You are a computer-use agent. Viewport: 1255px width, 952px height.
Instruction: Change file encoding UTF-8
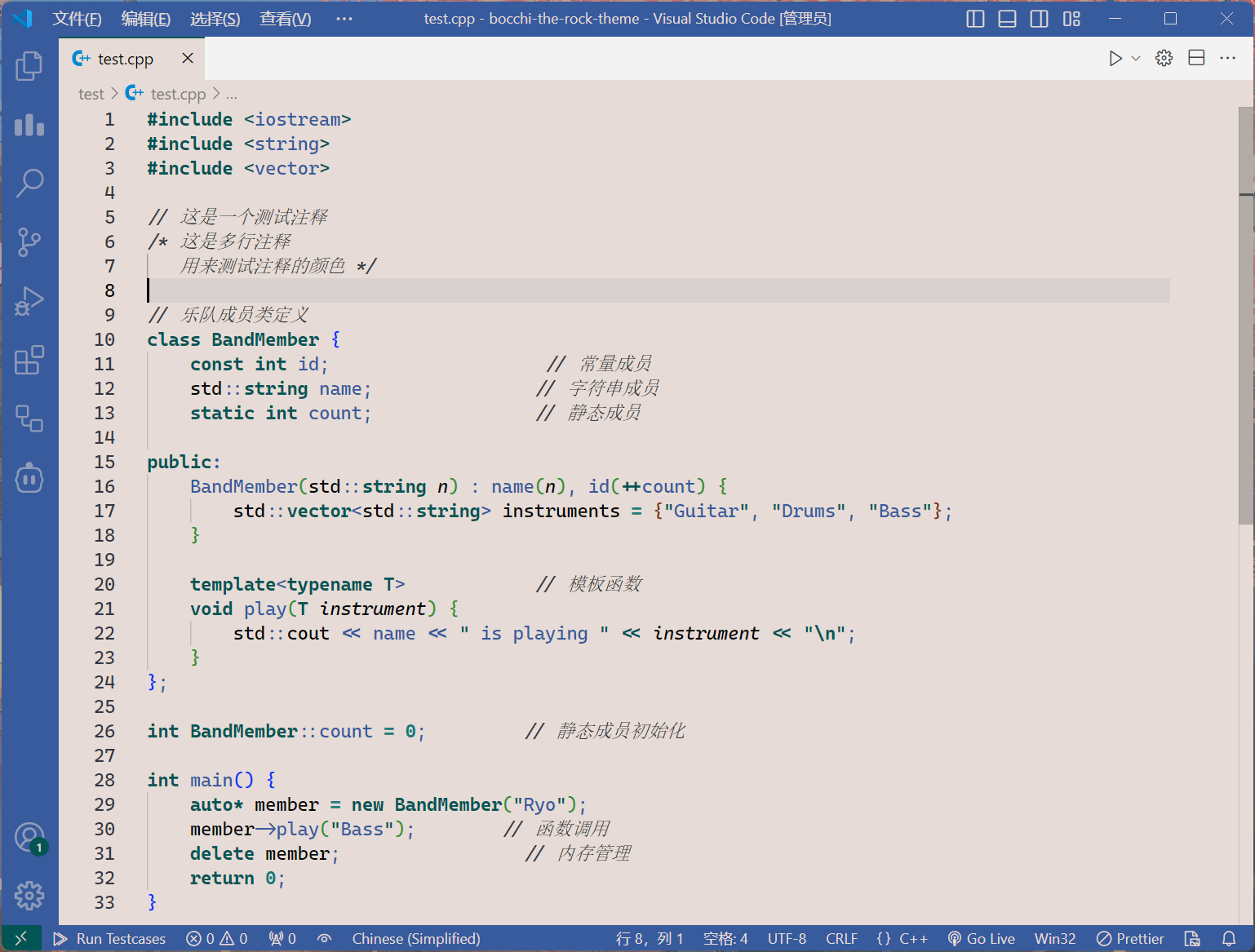pyautogui.click(x=787, y=939)
